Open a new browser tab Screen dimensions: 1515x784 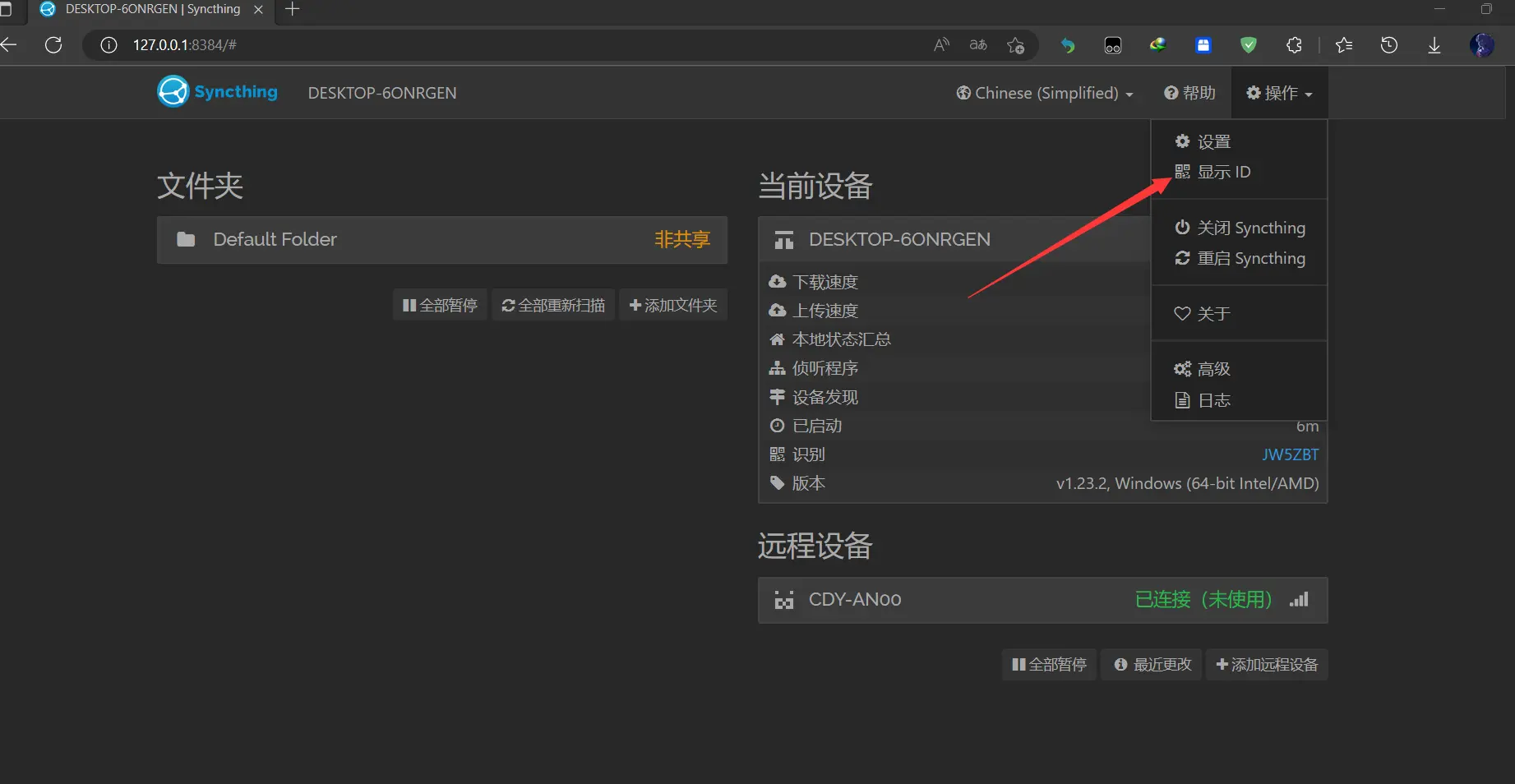(x=292, y=10)
